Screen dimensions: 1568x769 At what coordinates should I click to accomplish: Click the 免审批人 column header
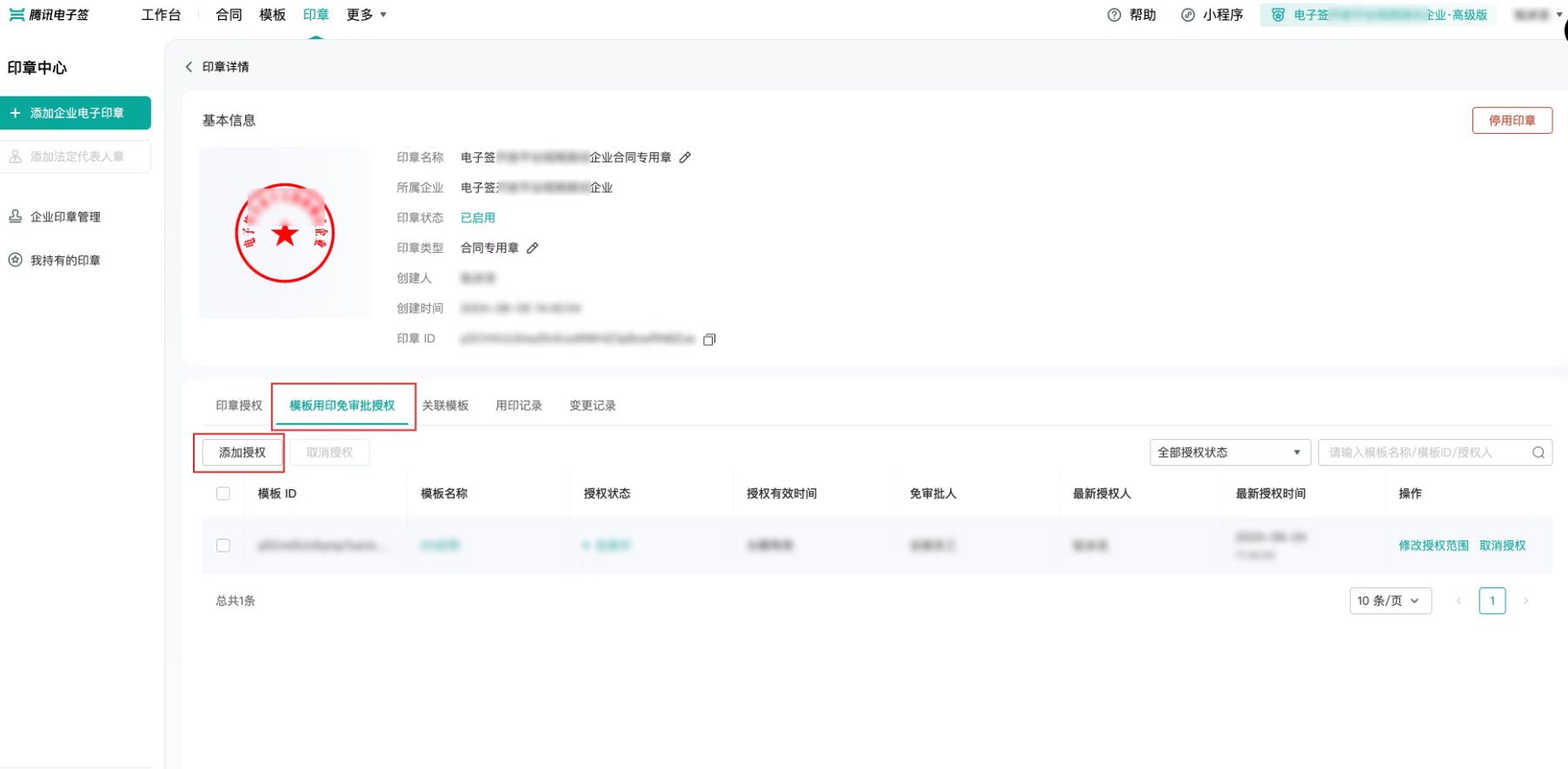click(933, 494)
